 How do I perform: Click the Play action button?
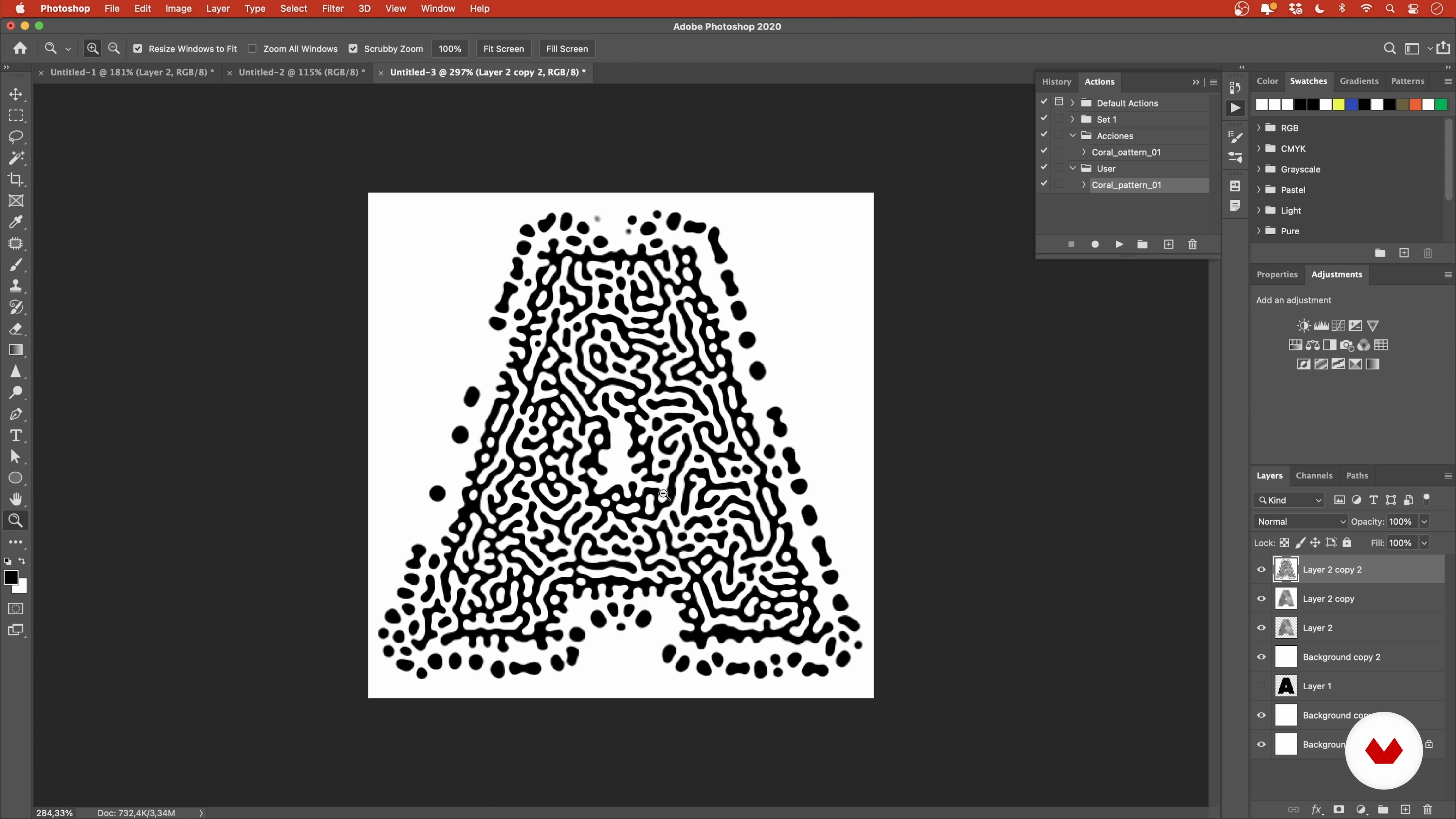pos(1119,244)
